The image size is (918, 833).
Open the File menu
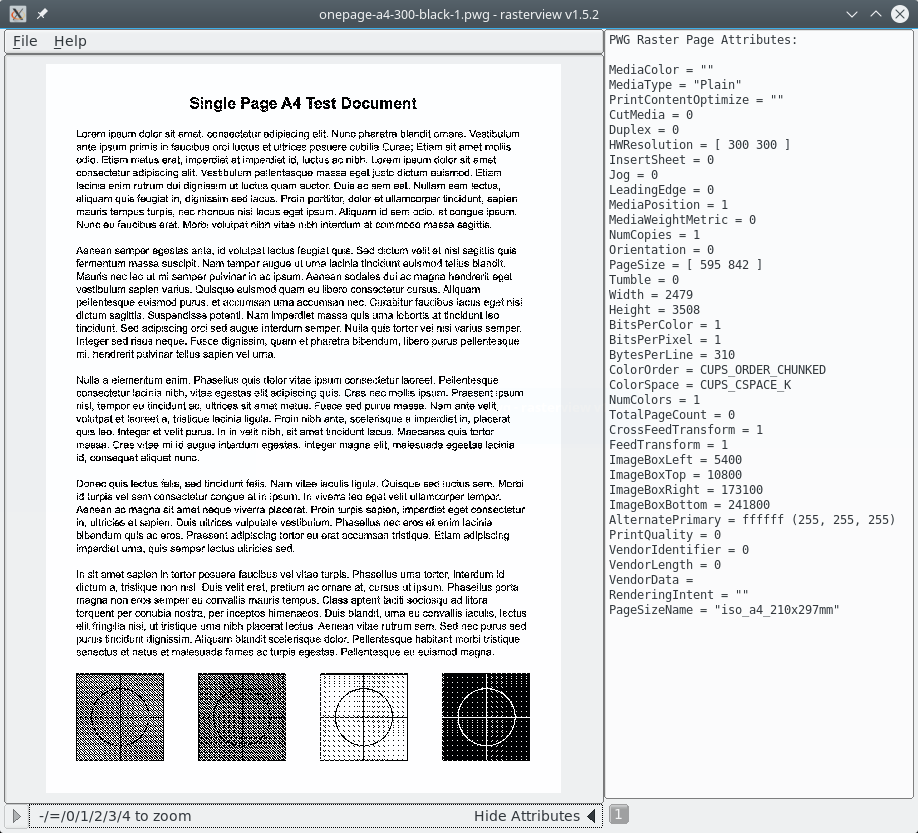[x=25, y=41]
